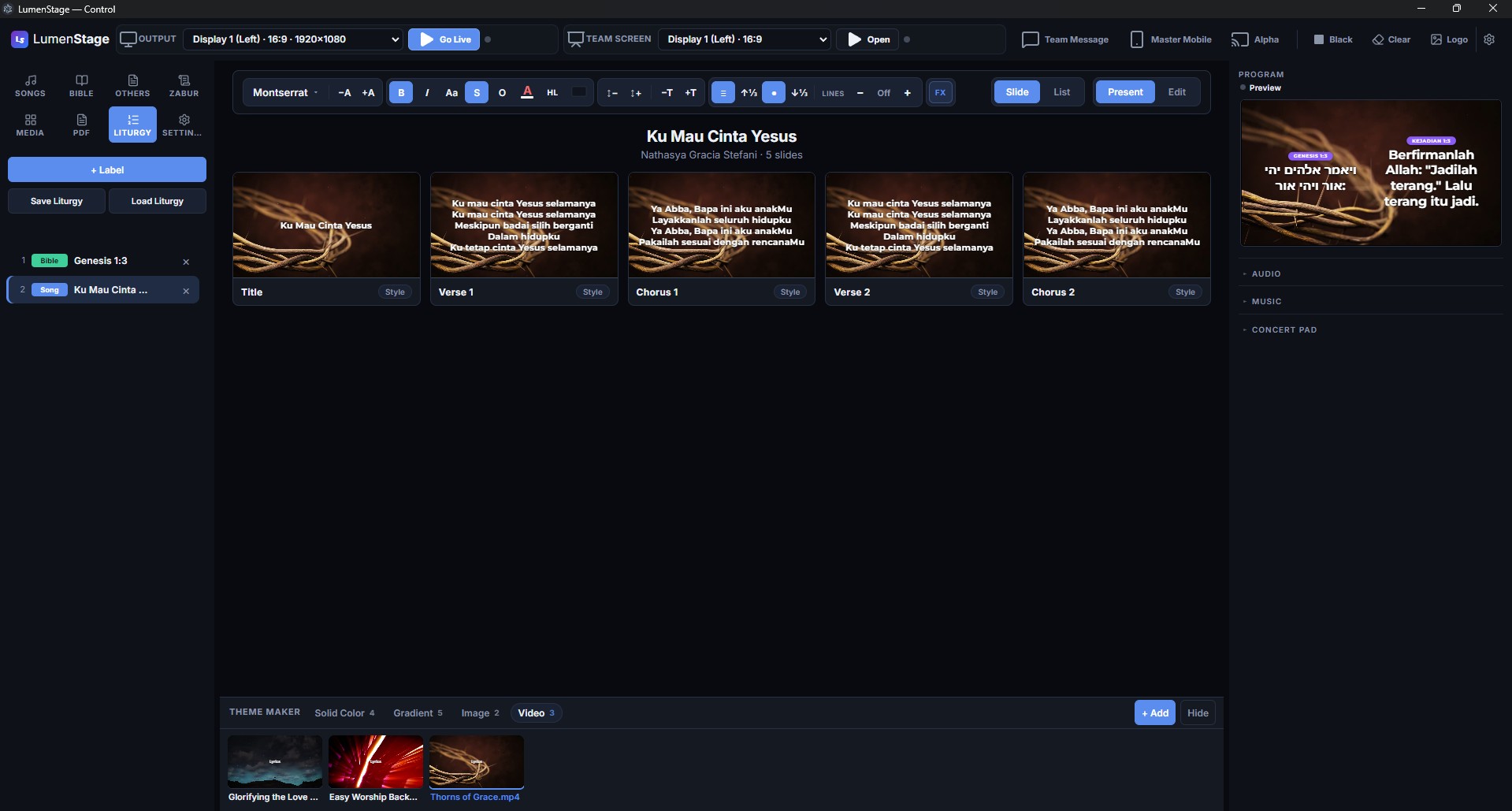1512x811 pixels.
Task: Click Load Liturgy
Action: (158, 201)
